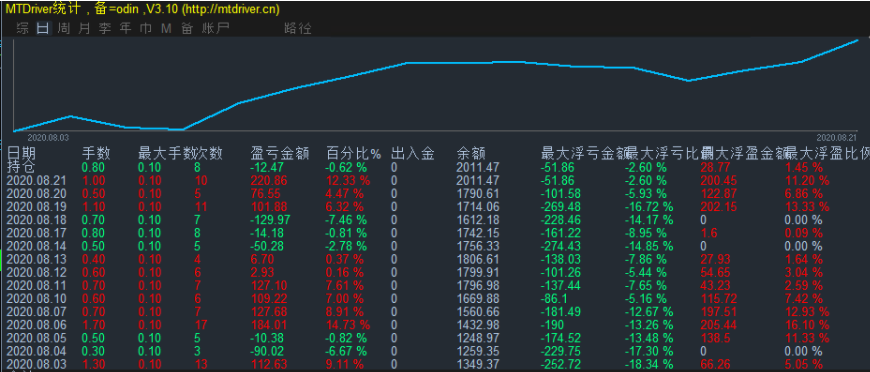
Task: Click percentage cell 14.73 %
Action: tap(347, 325)
